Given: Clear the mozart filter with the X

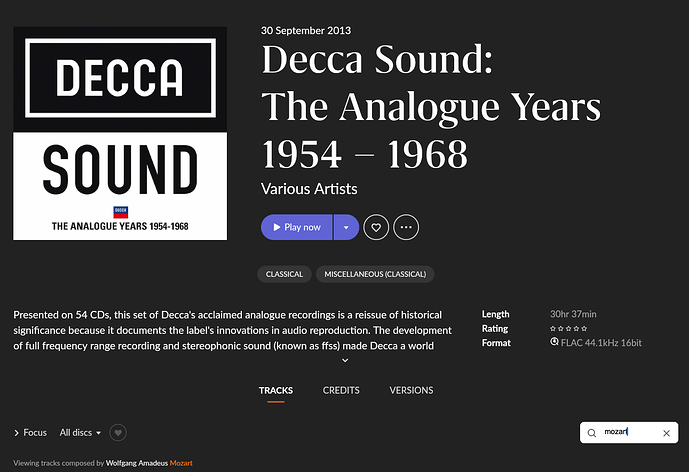Looking at the screenshot, I should 666,433.
